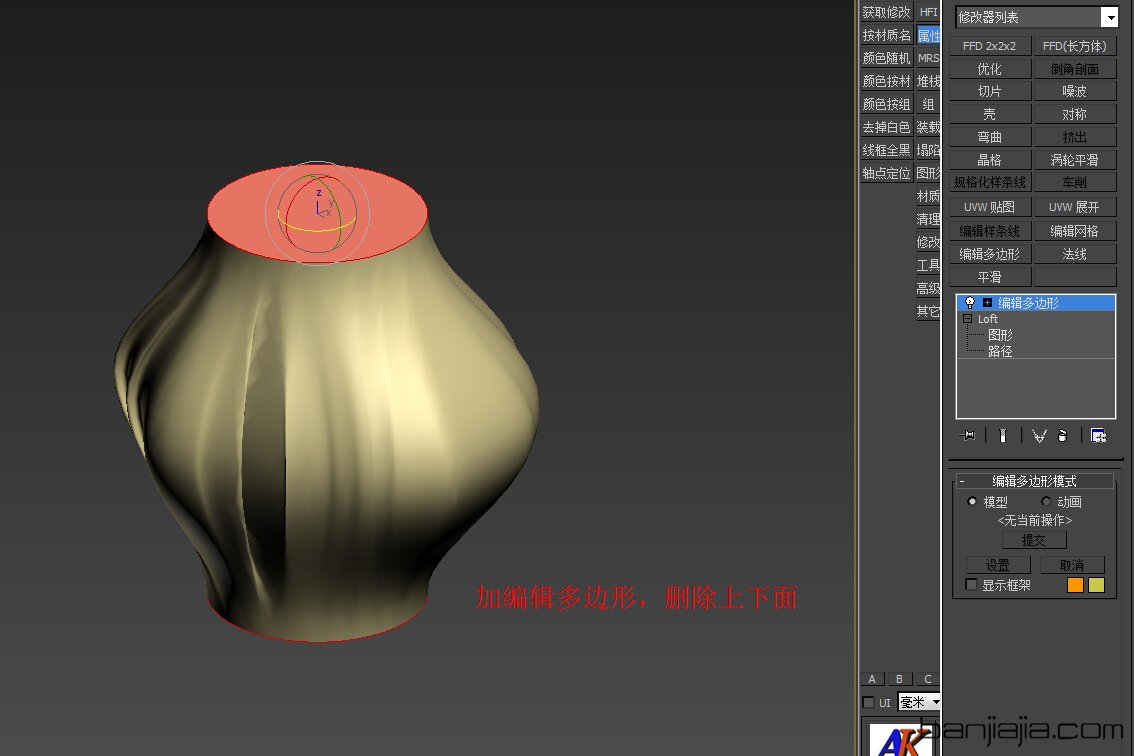The image size is (1134, 756).
Task: Click the 按材质名 button
Action: [887, 35]
